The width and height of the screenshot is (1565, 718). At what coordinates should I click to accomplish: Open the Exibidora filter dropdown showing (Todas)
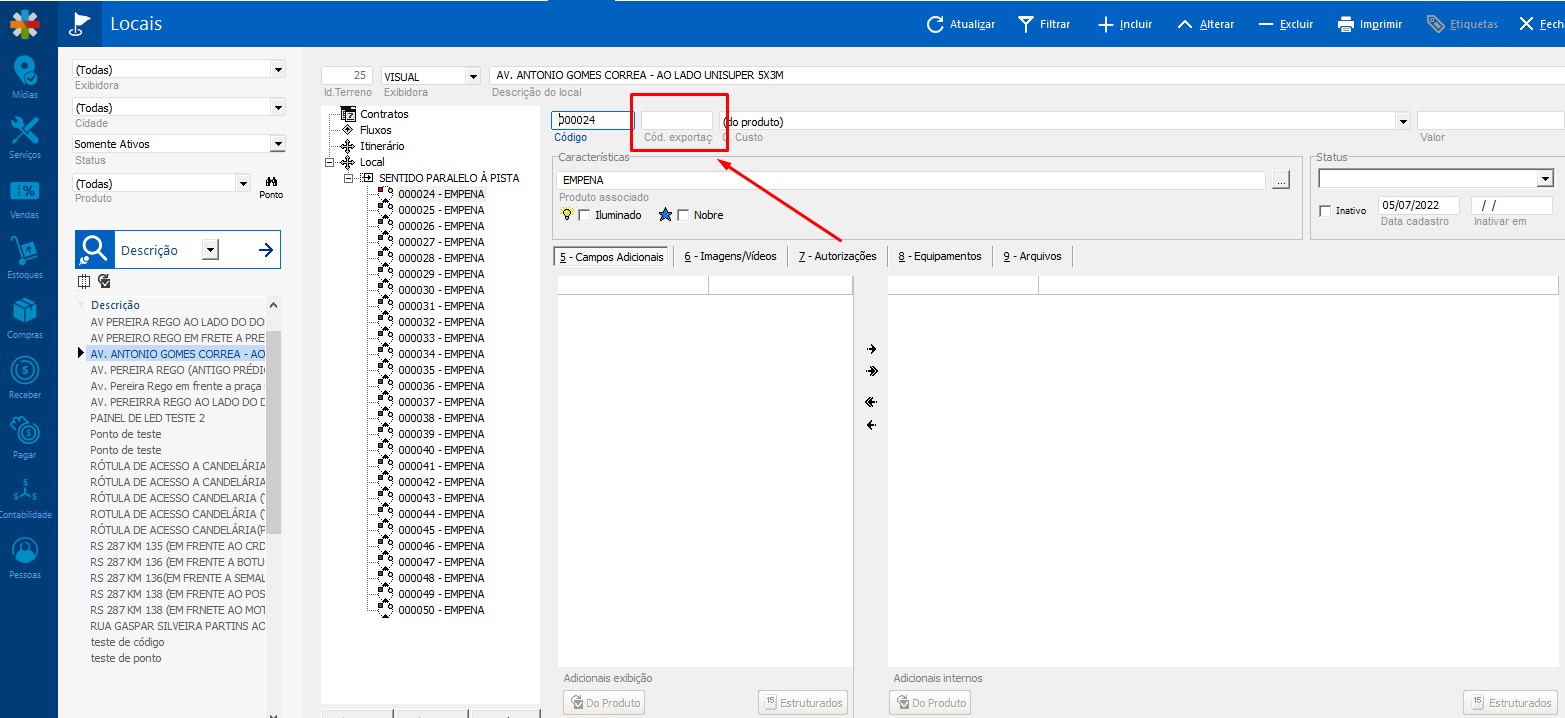[x=278, y=70]
